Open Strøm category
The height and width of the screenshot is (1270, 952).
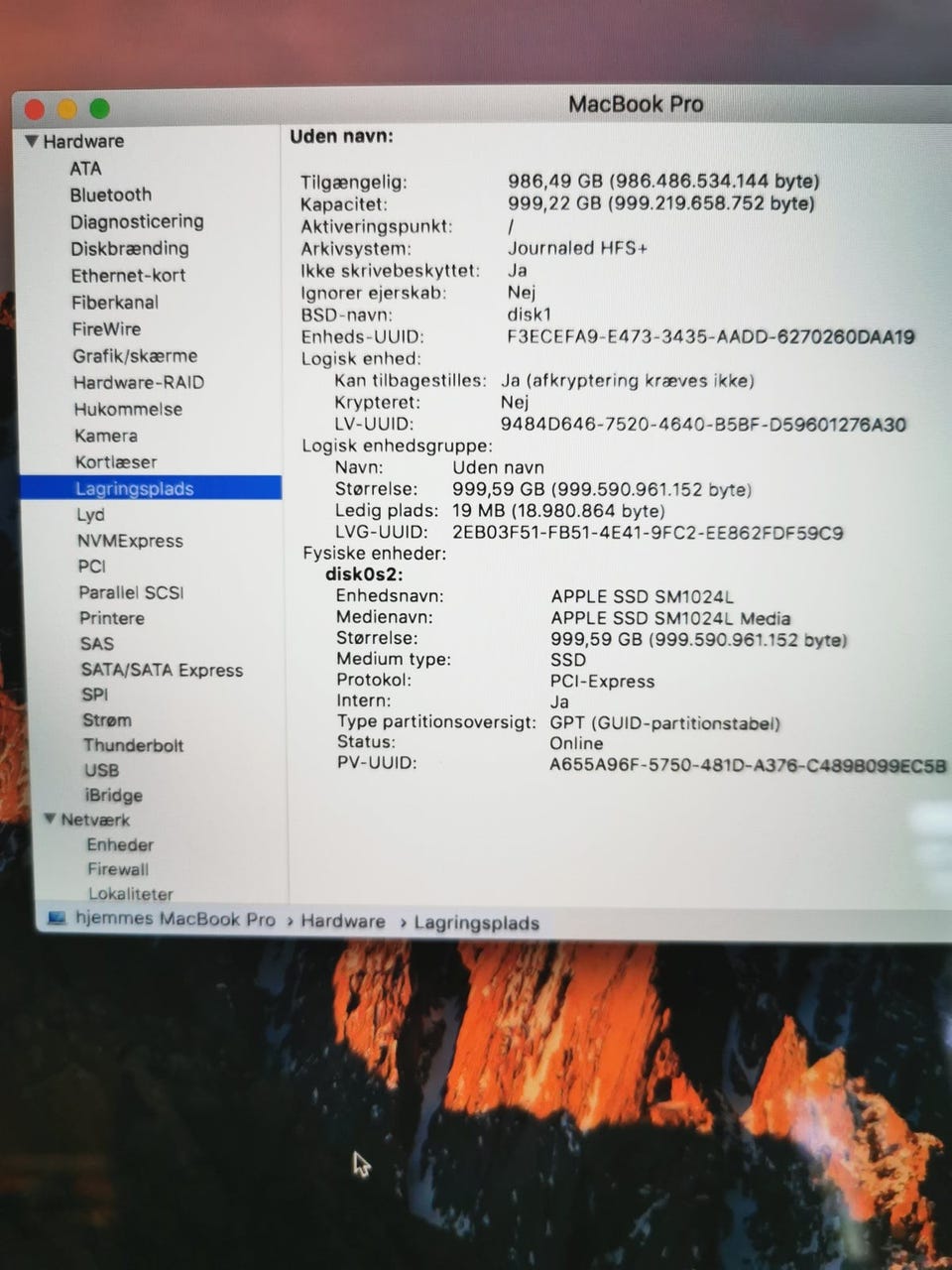point(107,720)
